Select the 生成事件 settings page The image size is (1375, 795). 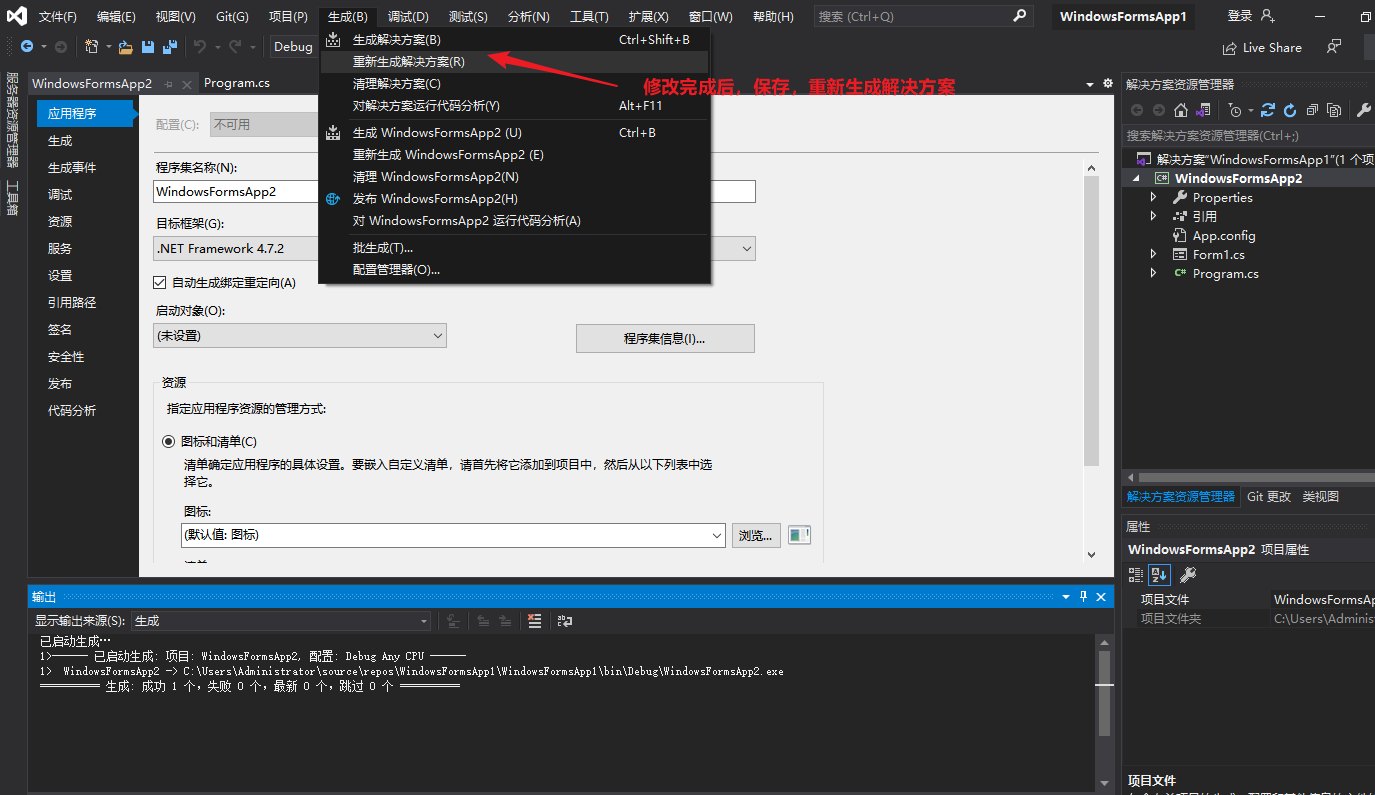(x=72, y=168)
